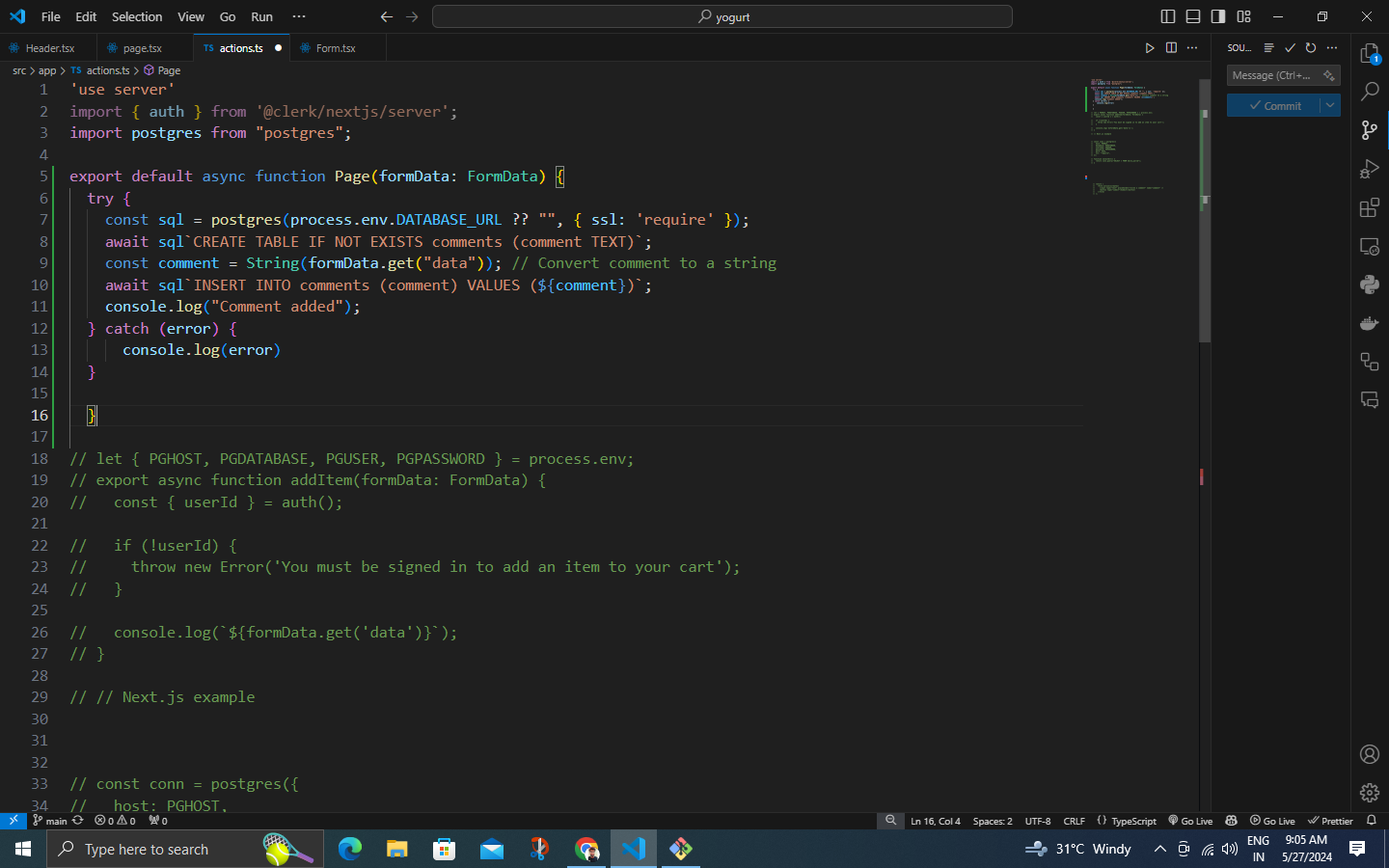Screen dimensions: 1389x868
Task: Click the notifications bell in status bar
Action: click(x=1371, y=821)
